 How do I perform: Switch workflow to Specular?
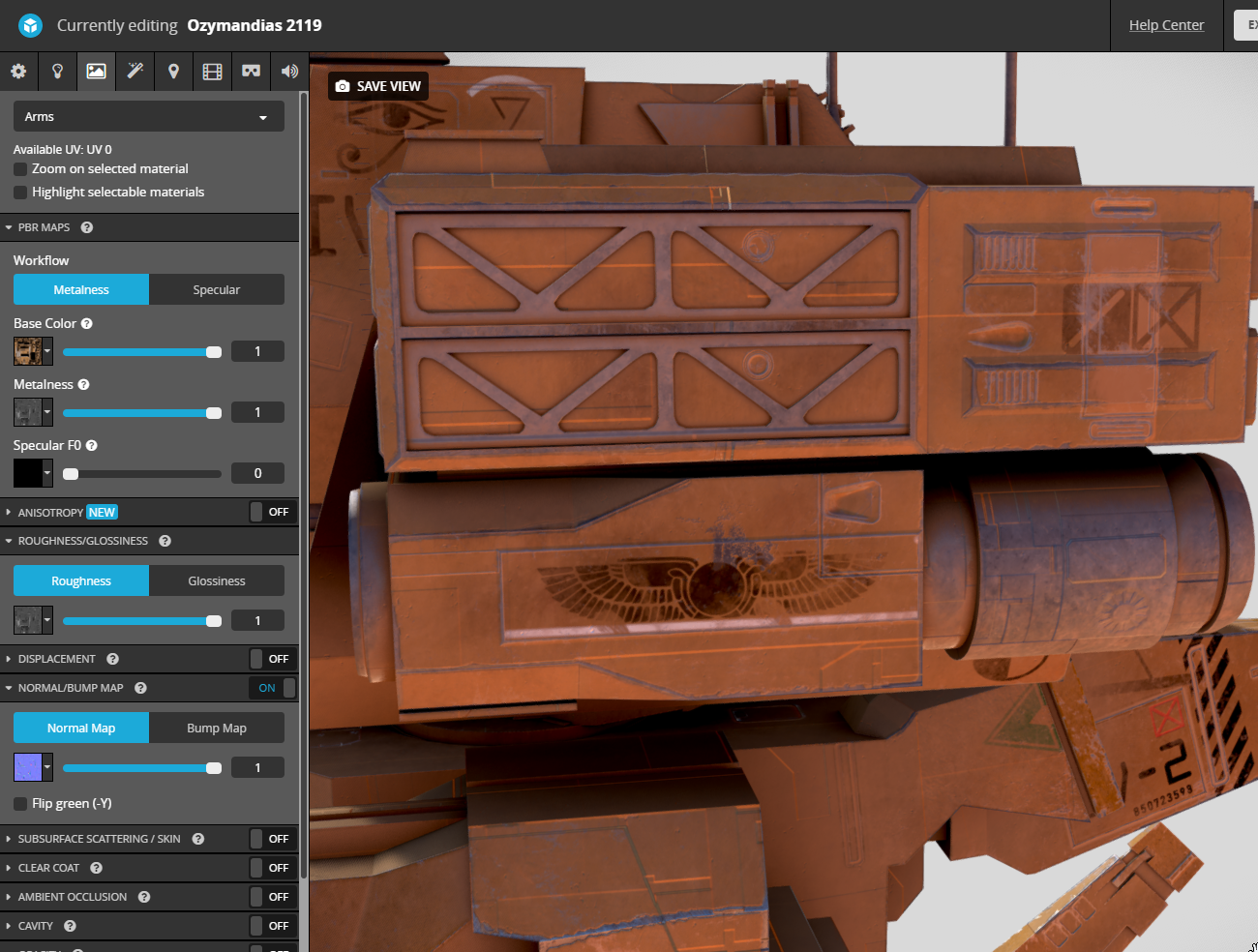pos(216,289)
